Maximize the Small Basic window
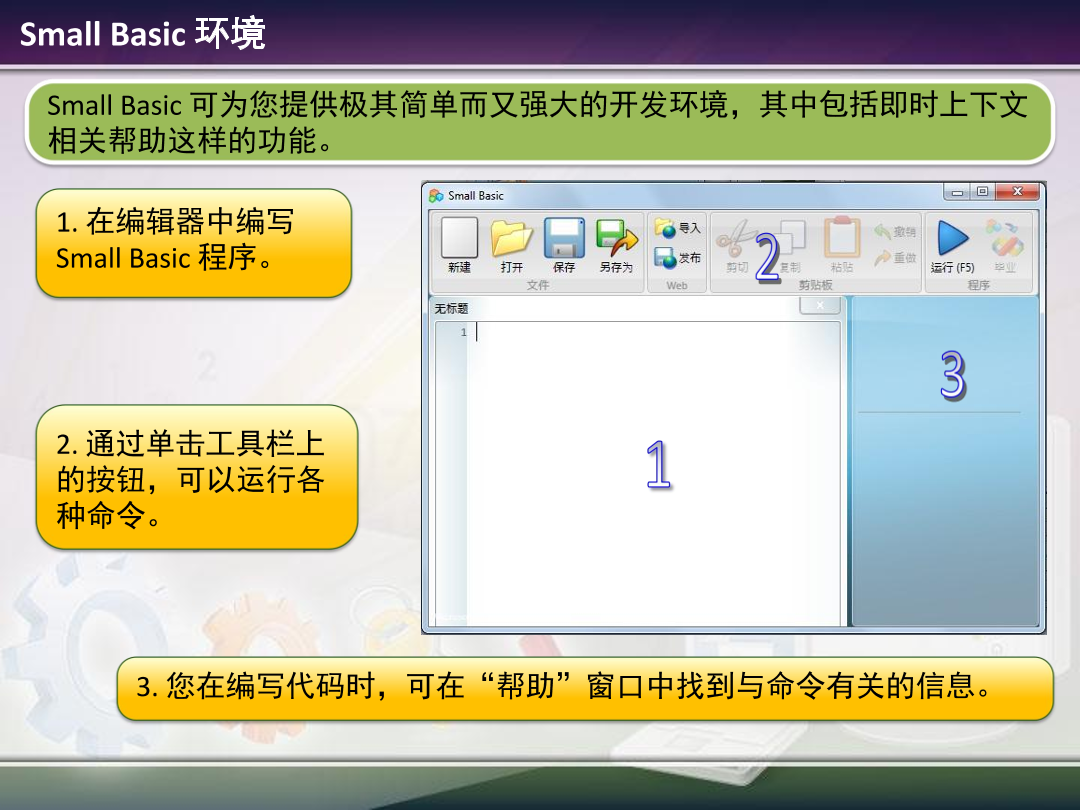1080x810 pixels. tap(984, 192)
